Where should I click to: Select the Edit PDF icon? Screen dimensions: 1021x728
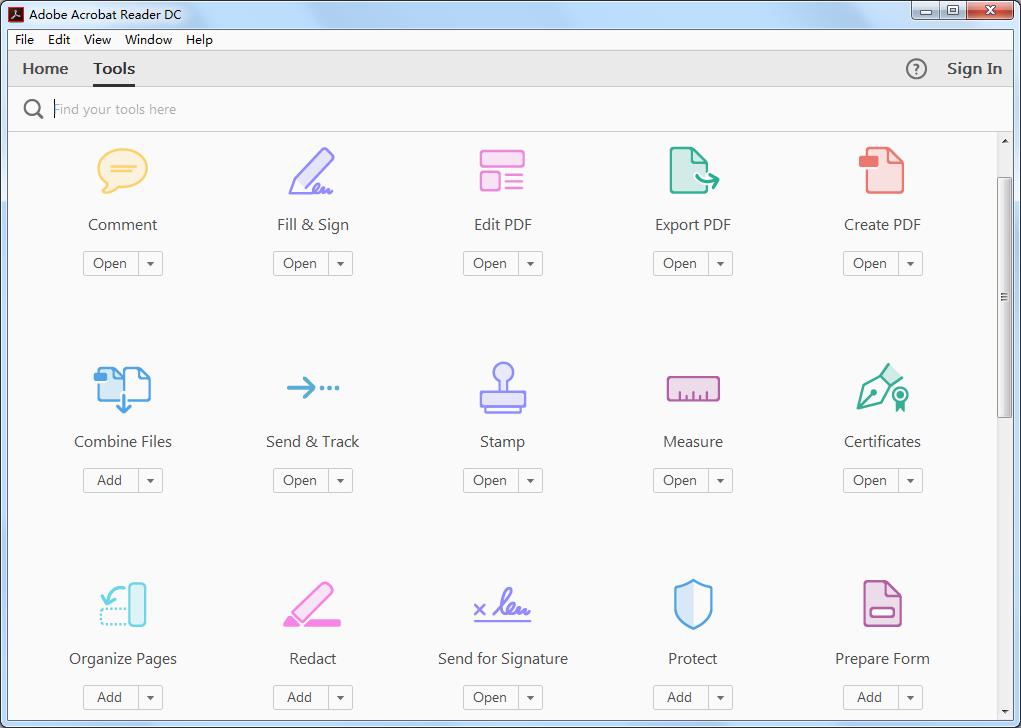(x=502, y=171)
